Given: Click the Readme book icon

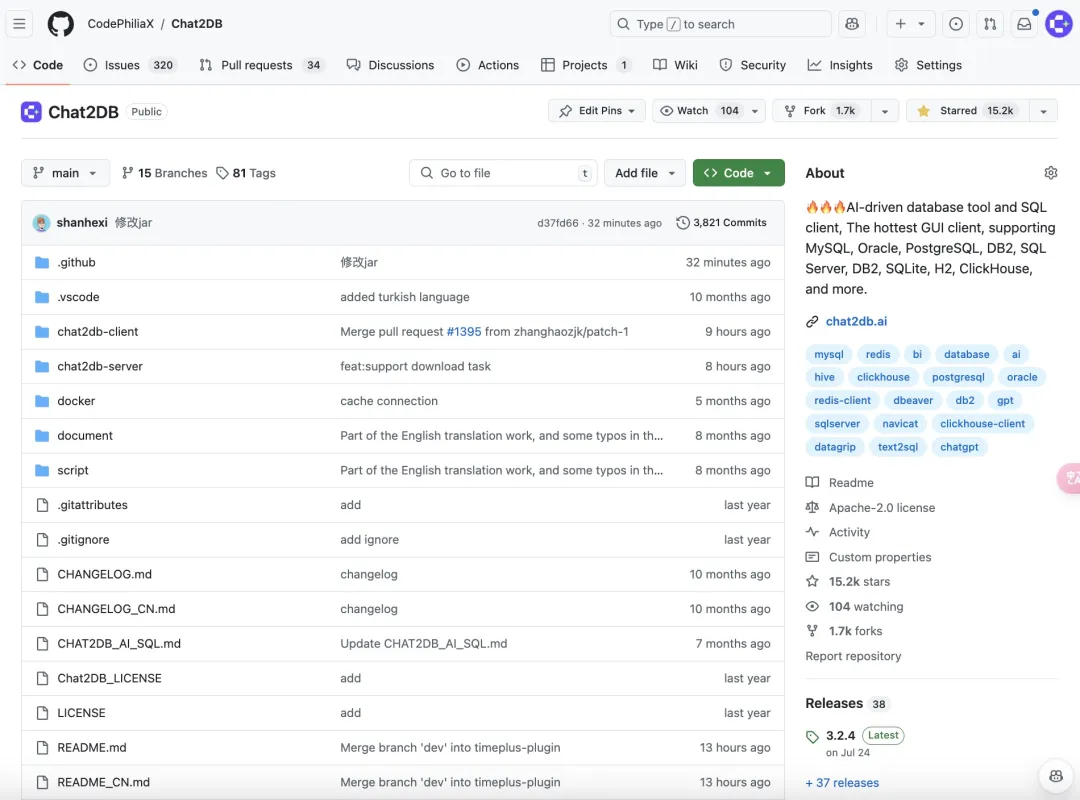Looking at the screenshot, I should tap(812, 482).
